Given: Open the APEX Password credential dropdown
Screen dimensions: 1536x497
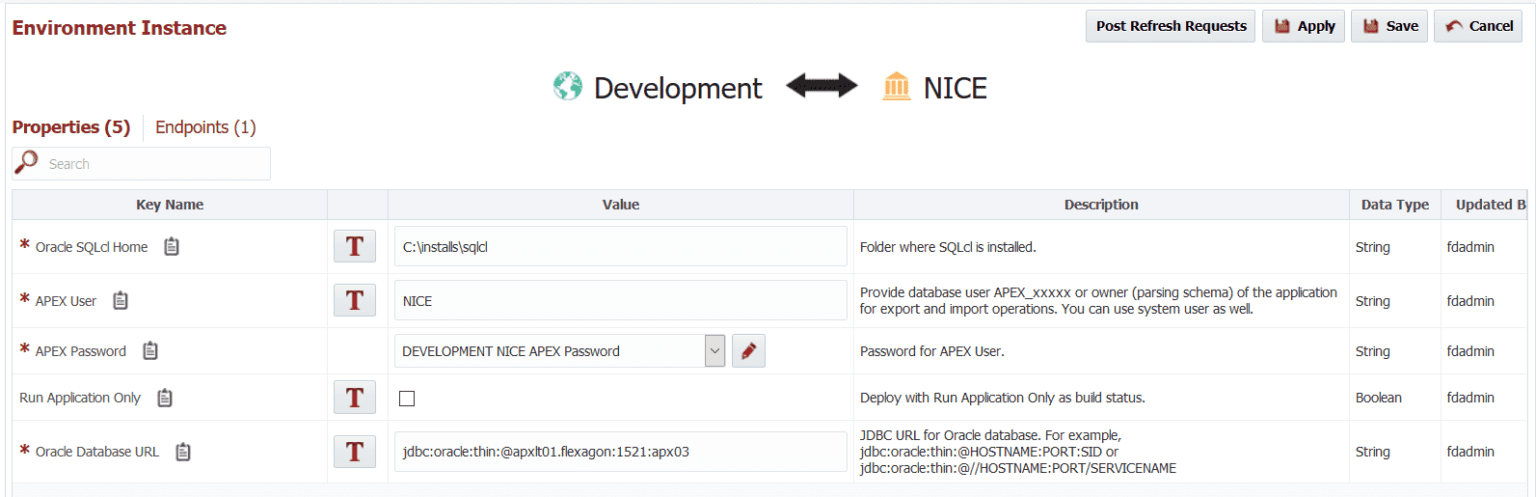Looking at the screenshot, I should (x=714, y=351).
